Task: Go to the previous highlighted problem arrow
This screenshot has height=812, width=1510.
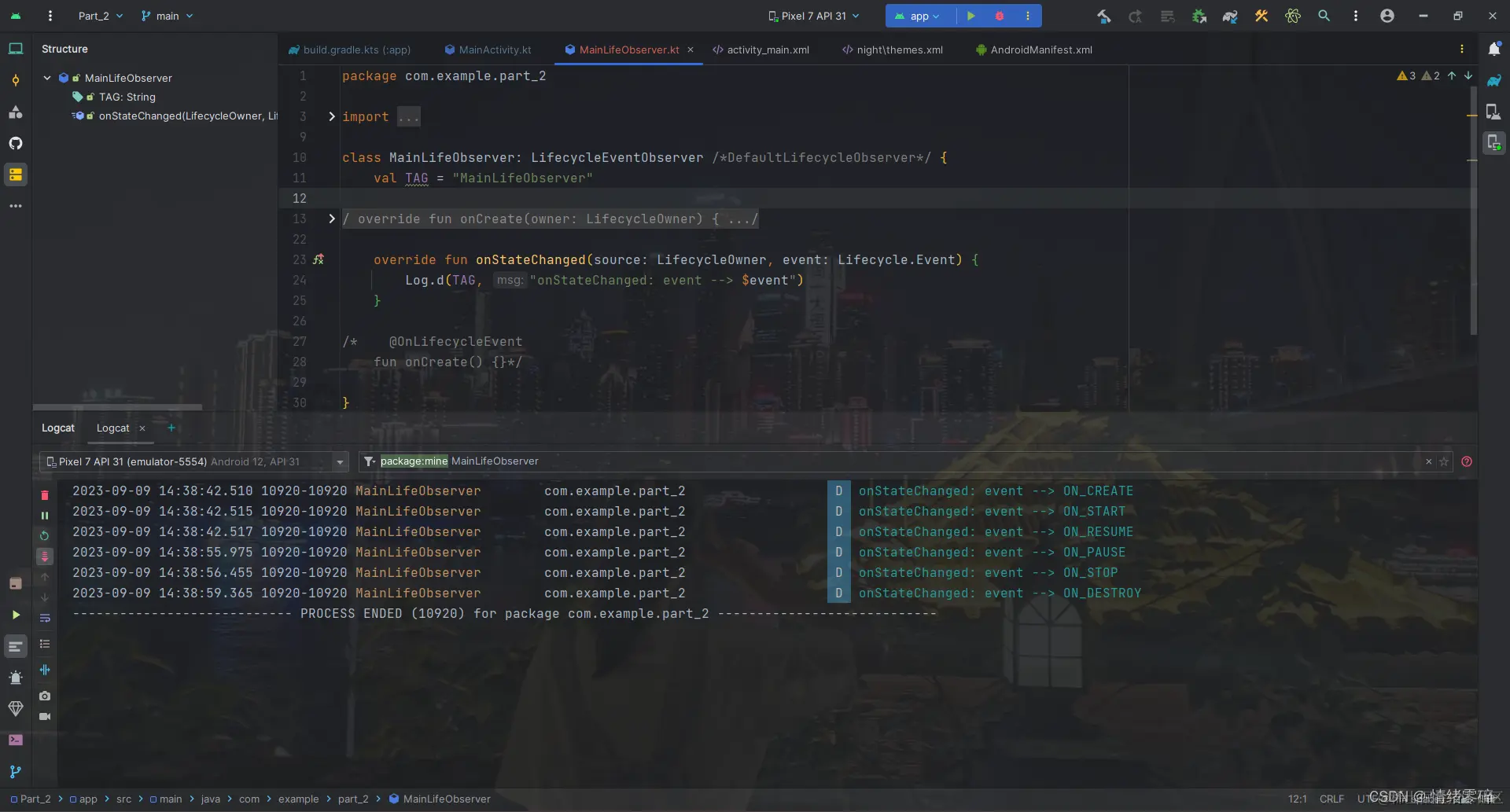Action: pos(1452,75)
